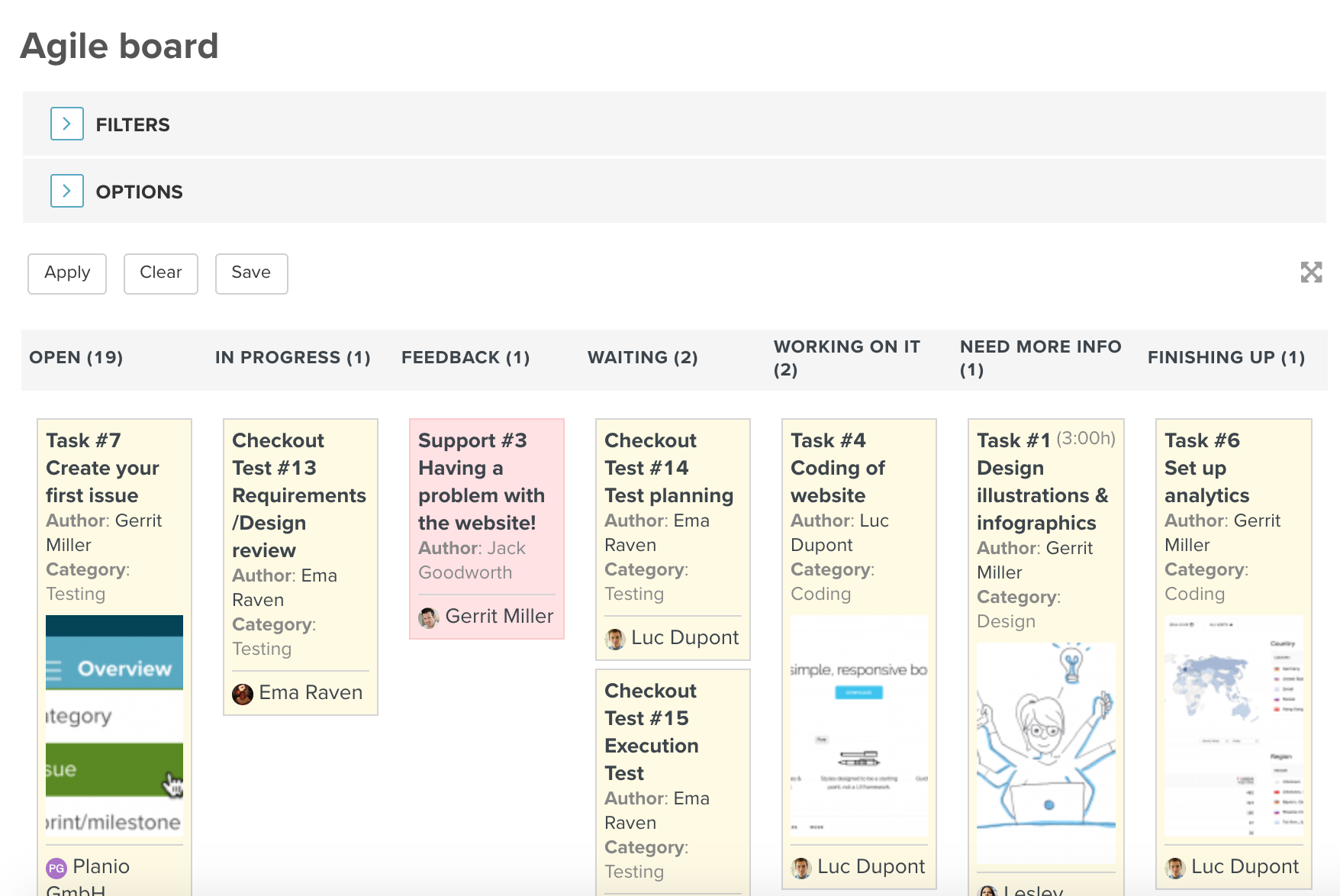
Task: Save the current agile board settings
Action: coord(251,273)
